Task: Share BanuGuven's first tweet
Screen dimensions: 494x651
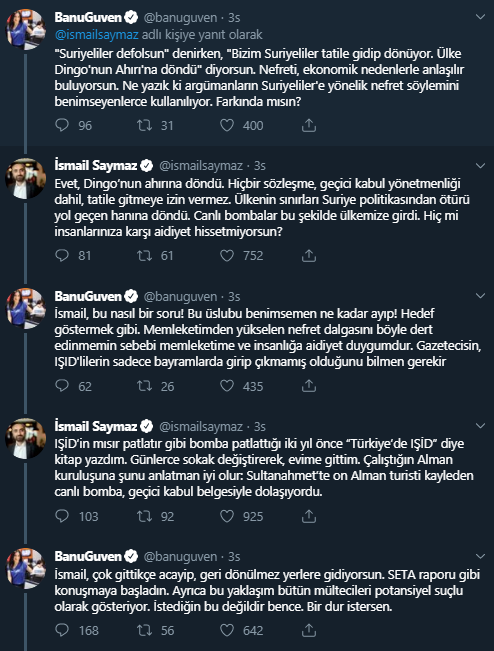Action: [308, 125]
